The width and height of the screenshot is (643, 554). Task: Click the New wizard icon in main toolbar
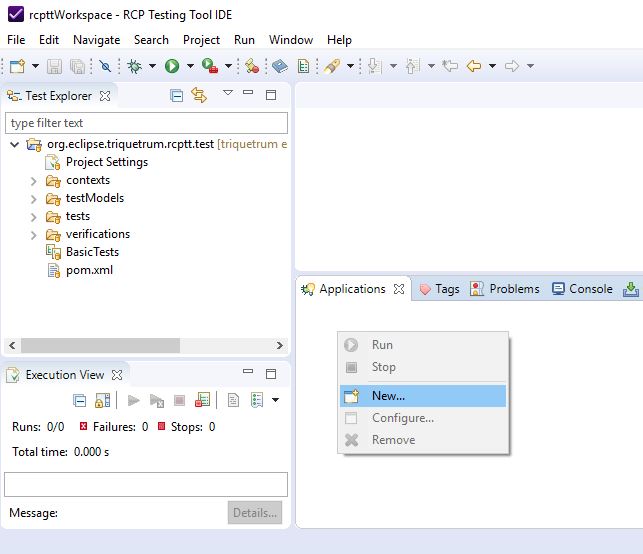coord(16,66)
